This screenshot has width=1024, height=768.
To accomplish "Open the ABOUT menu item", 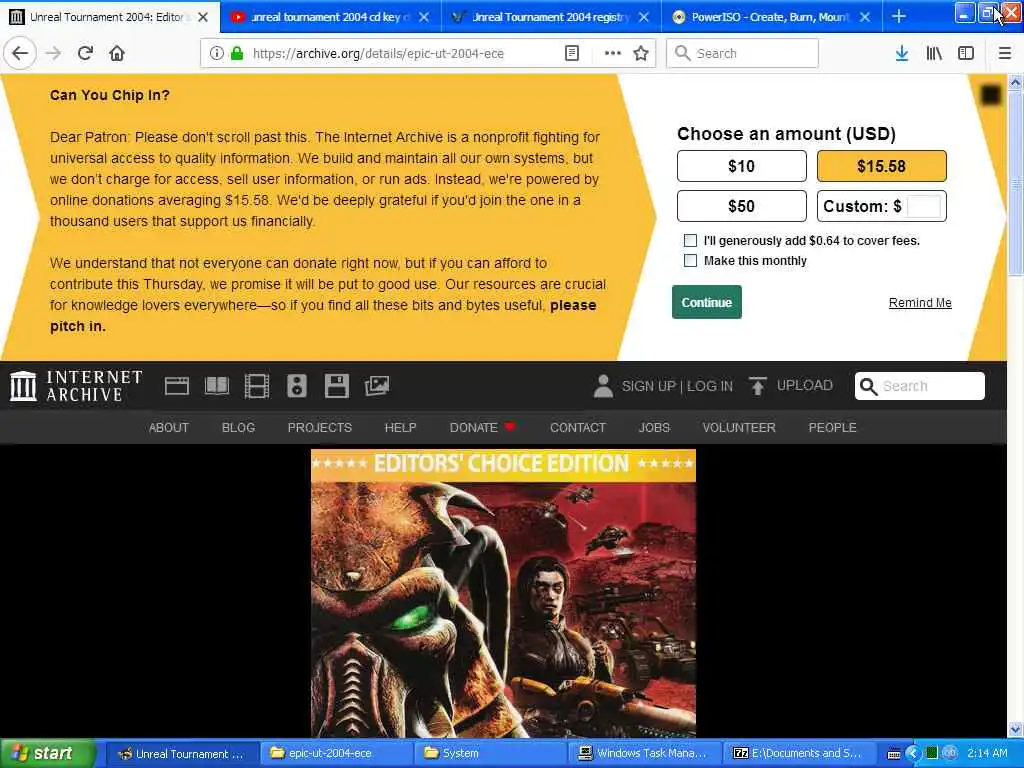I will coord(168,427).
